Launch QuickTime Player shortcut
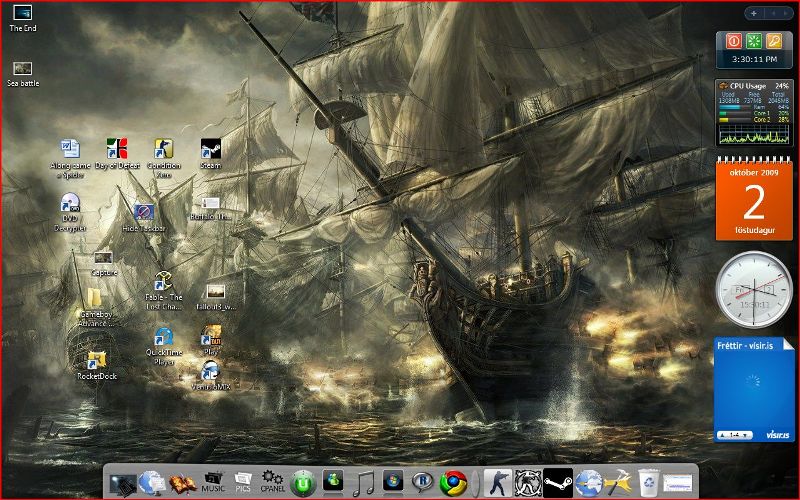This screenshot has height=500, width=800. (x=164, y=346)
